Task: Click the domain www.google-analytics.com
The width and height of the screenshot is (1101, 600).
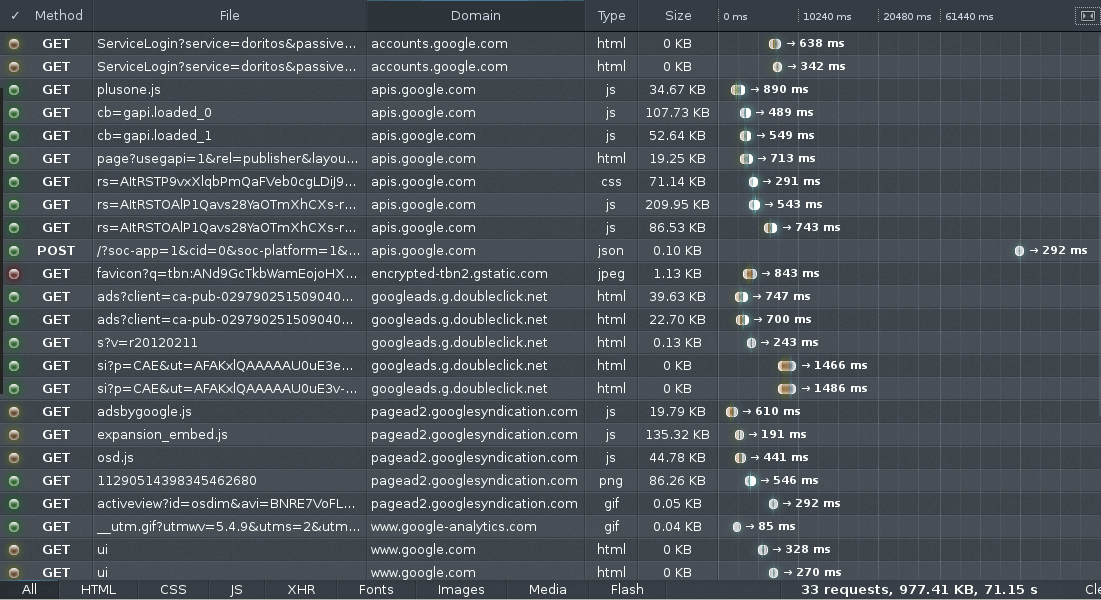Action: point(454,527)
